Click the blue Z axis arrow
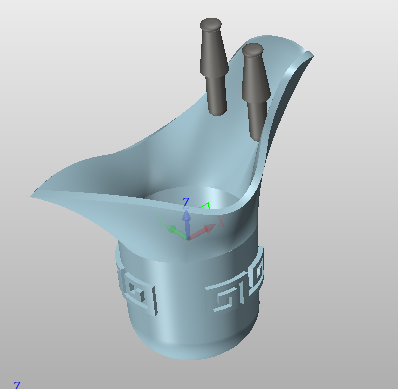This screenshot has width=398, height=389. tap(187, 223)
